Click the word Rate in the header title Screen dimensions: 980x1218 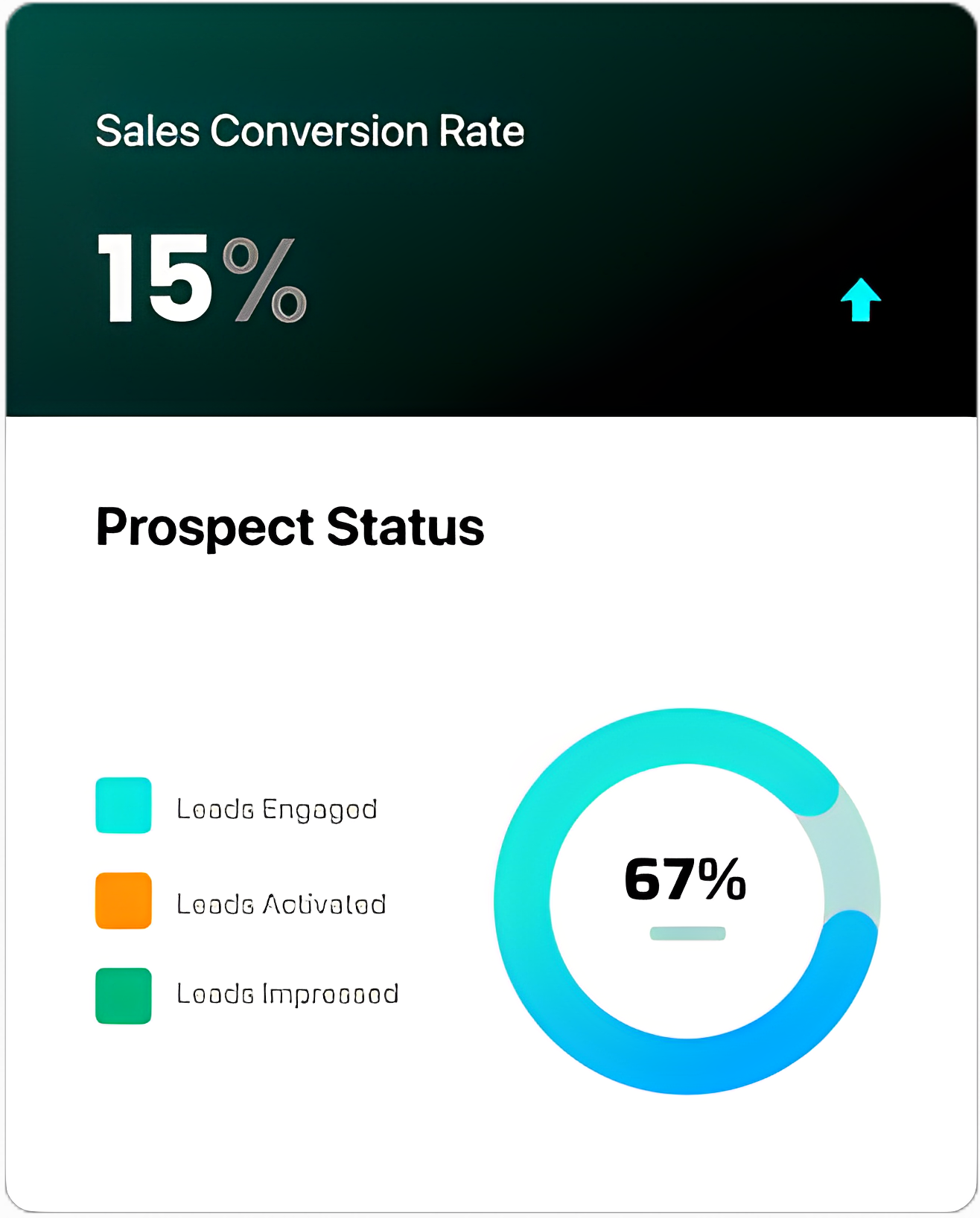coord(481,131)
